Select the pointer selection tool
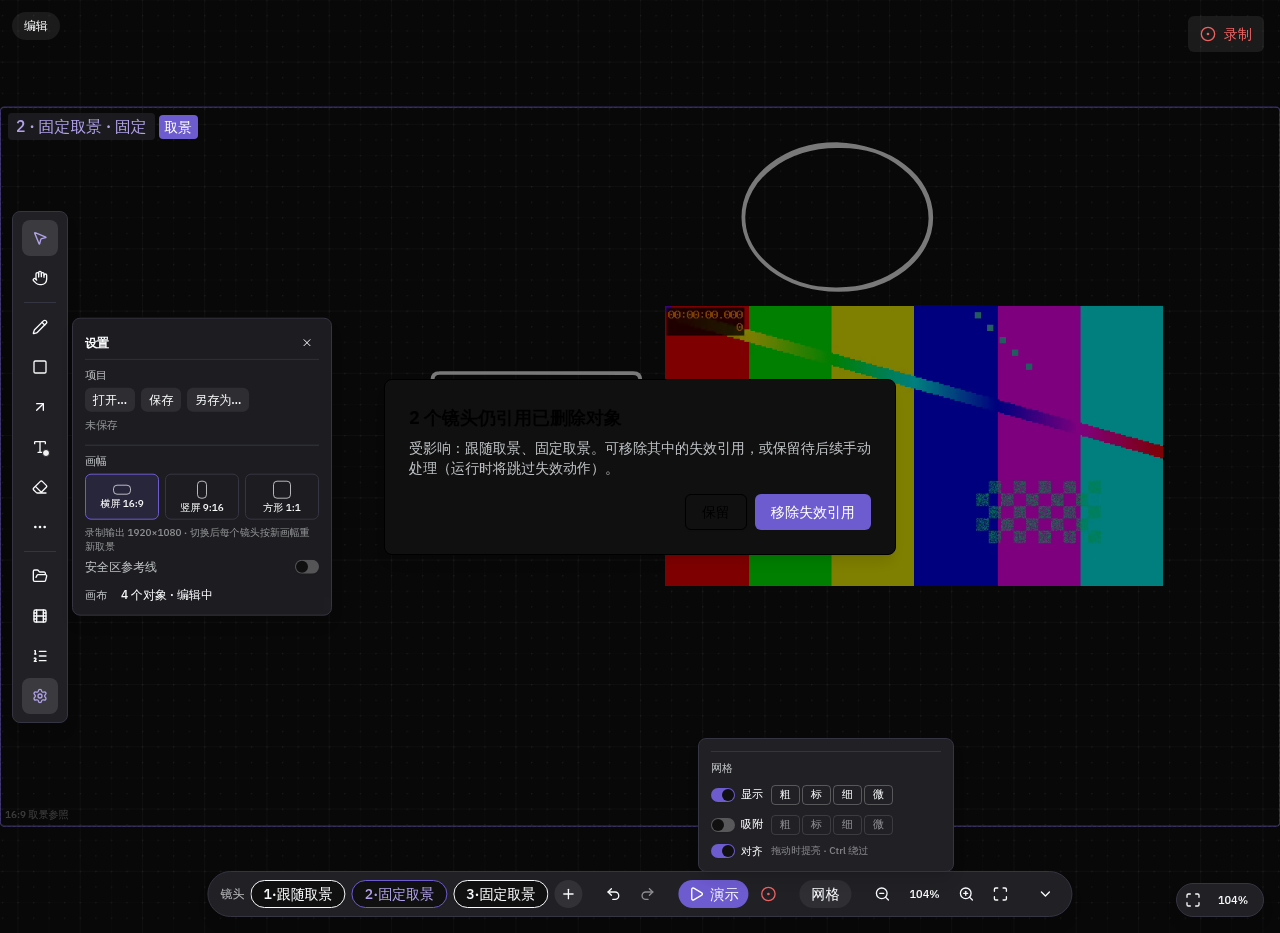 pyautogui.click(x=40, y=238)
